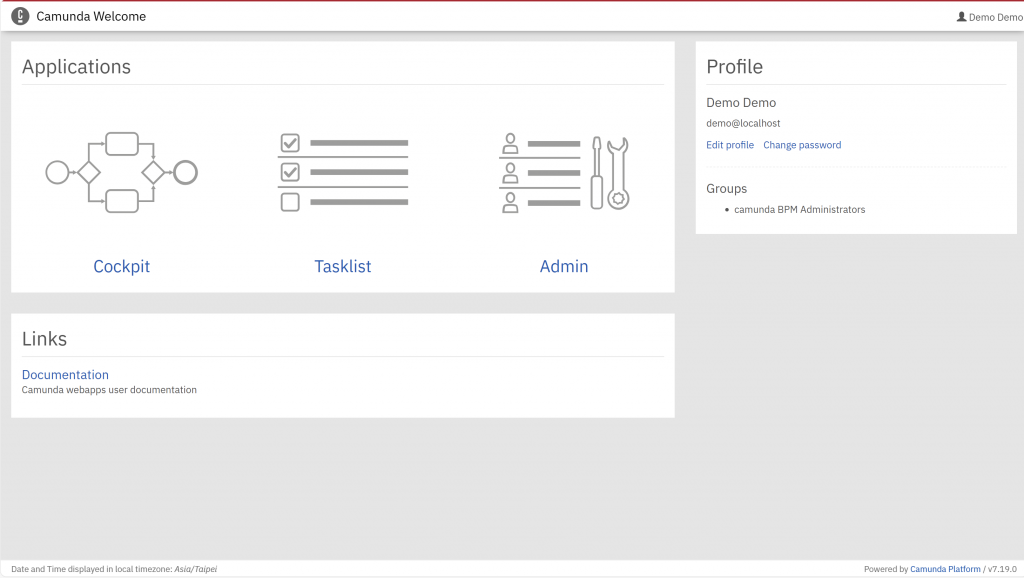
Task: Click the Change password link
Action: [x=802, y=145]
